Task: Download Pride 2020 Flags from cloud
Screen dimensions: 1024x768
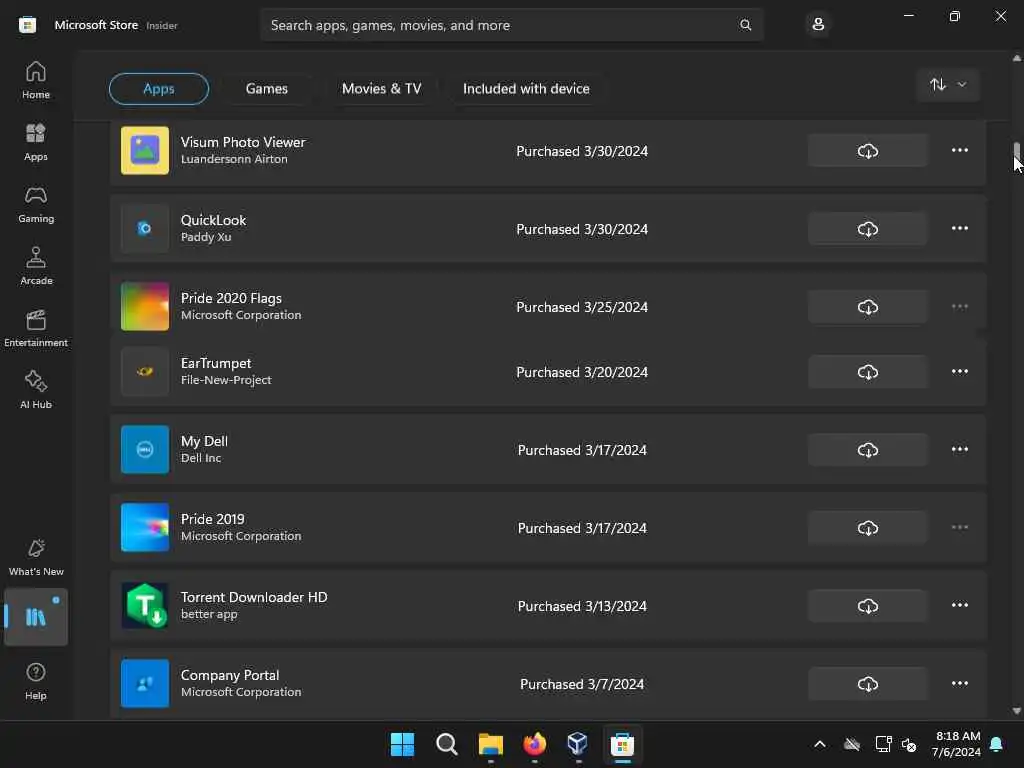Action: (x=867, y=307)
